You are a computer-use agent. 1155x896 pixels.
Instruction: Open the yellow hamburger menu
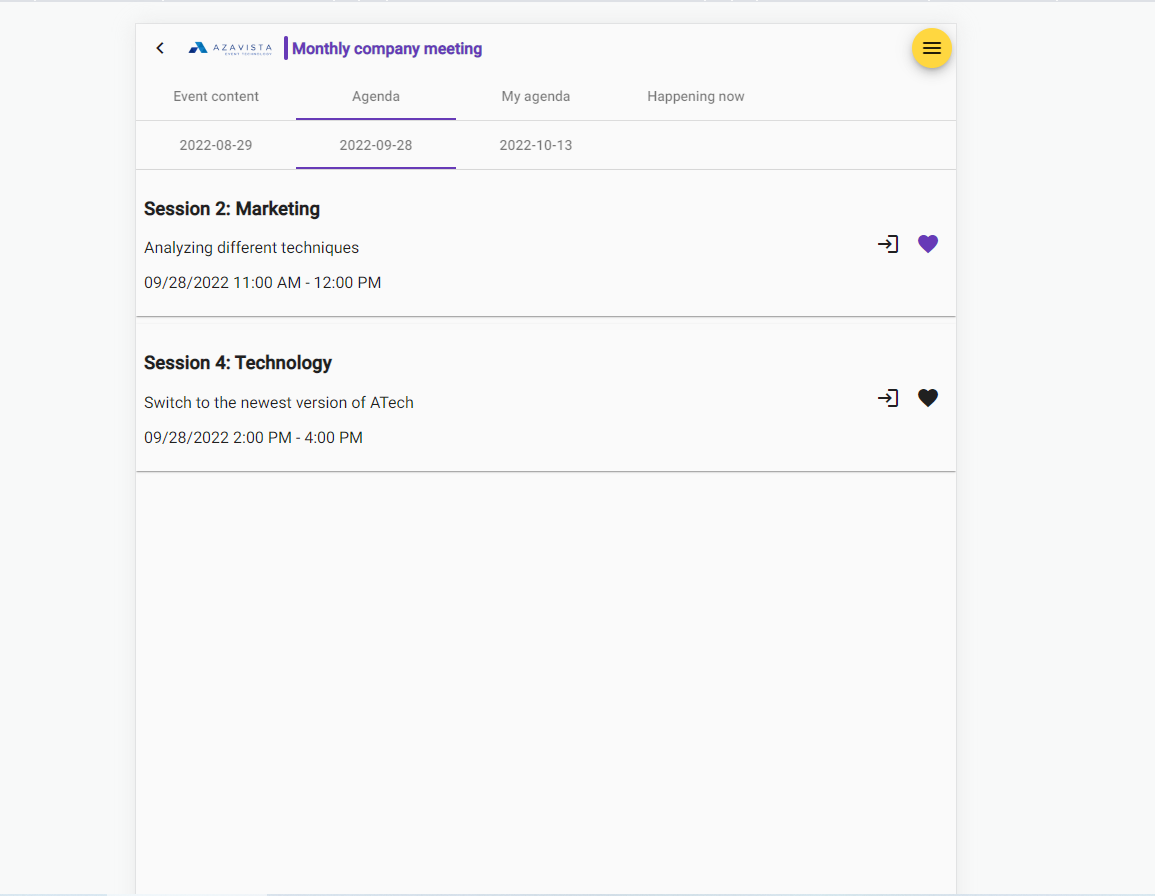tap(932, 49)
